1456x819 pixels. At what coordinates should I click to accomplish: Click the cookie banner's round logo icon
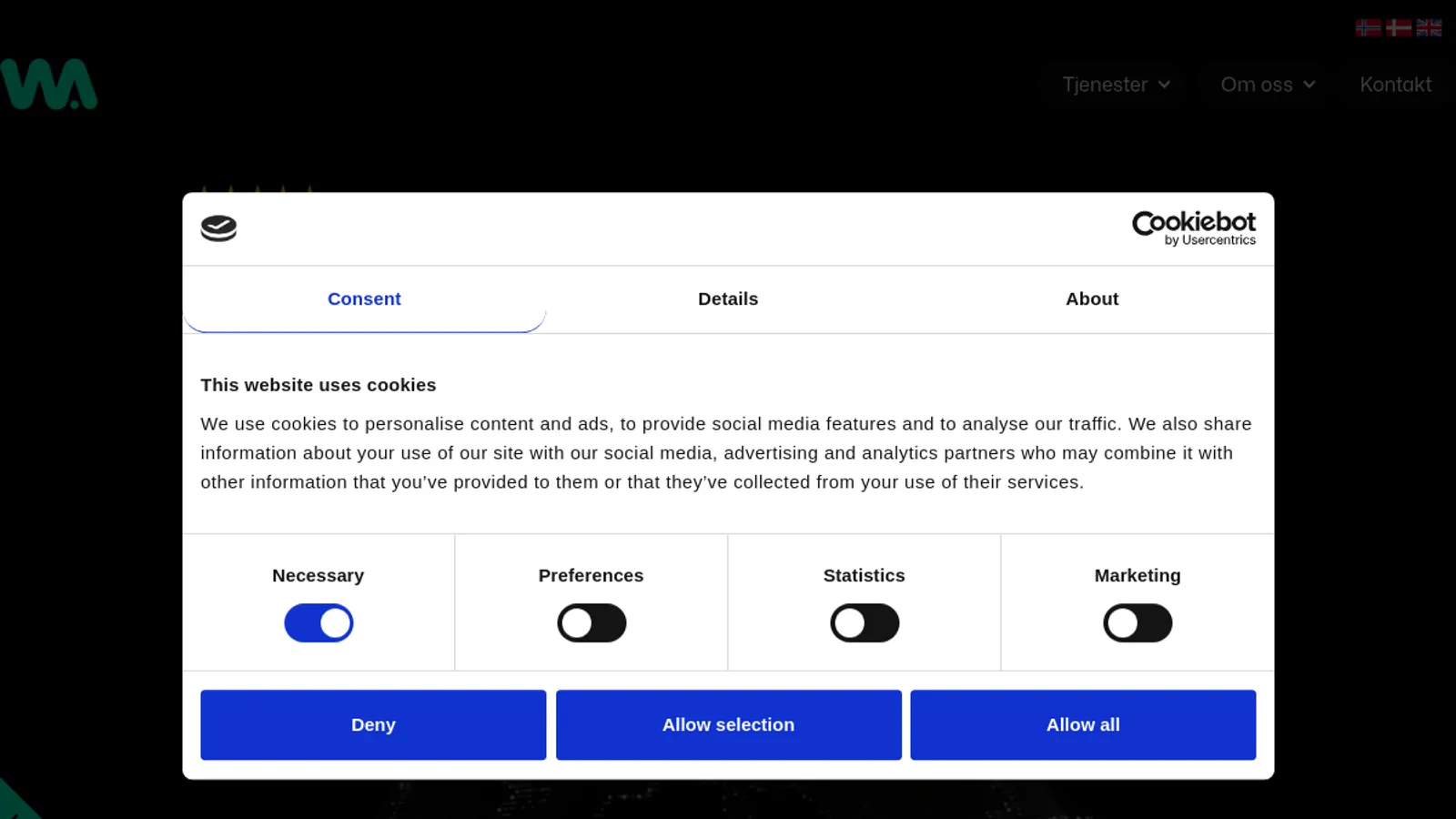(x=218, y=228)
